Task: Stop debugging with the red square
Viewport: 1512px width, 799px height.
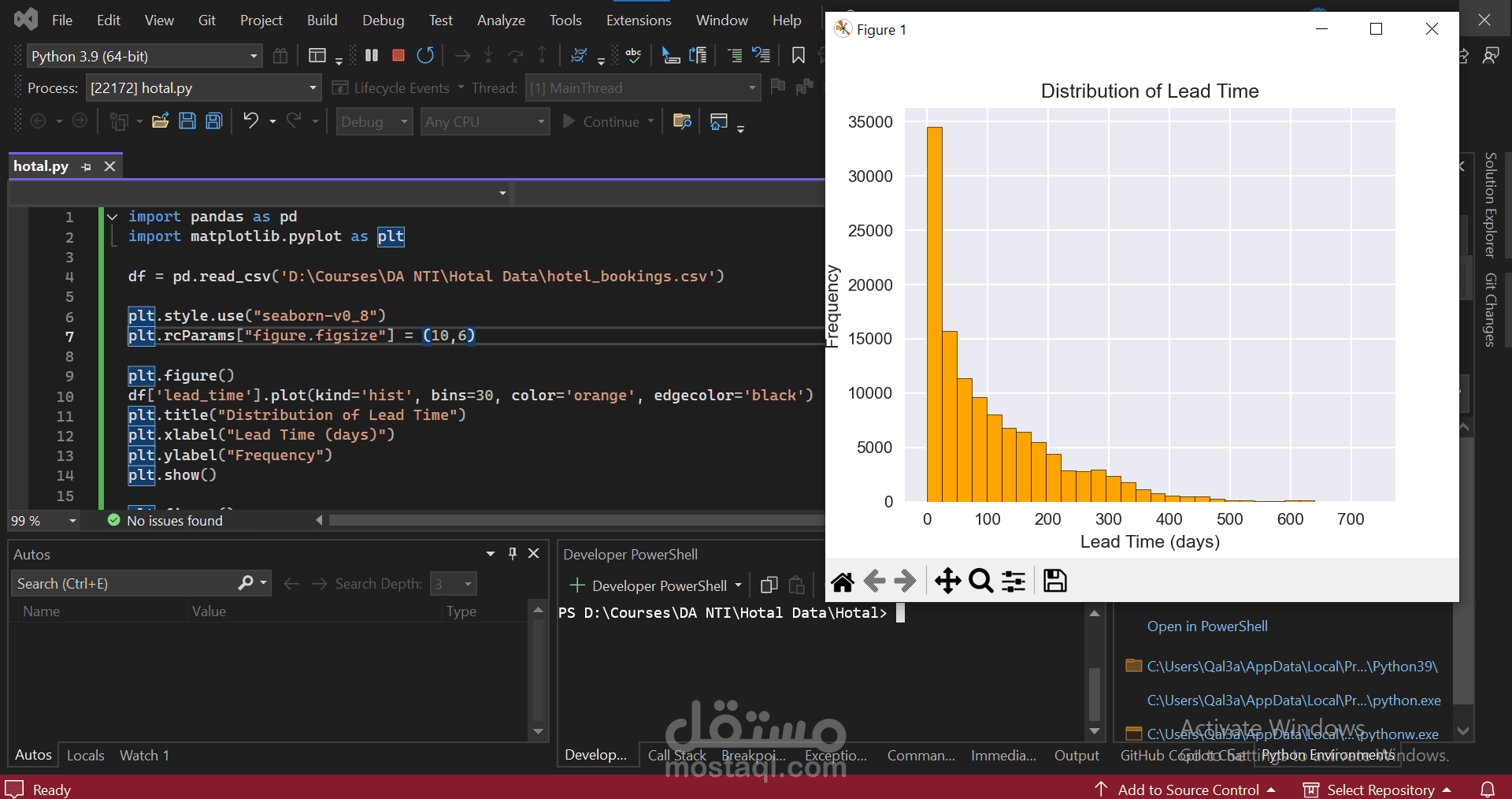Action: point(398,55)
